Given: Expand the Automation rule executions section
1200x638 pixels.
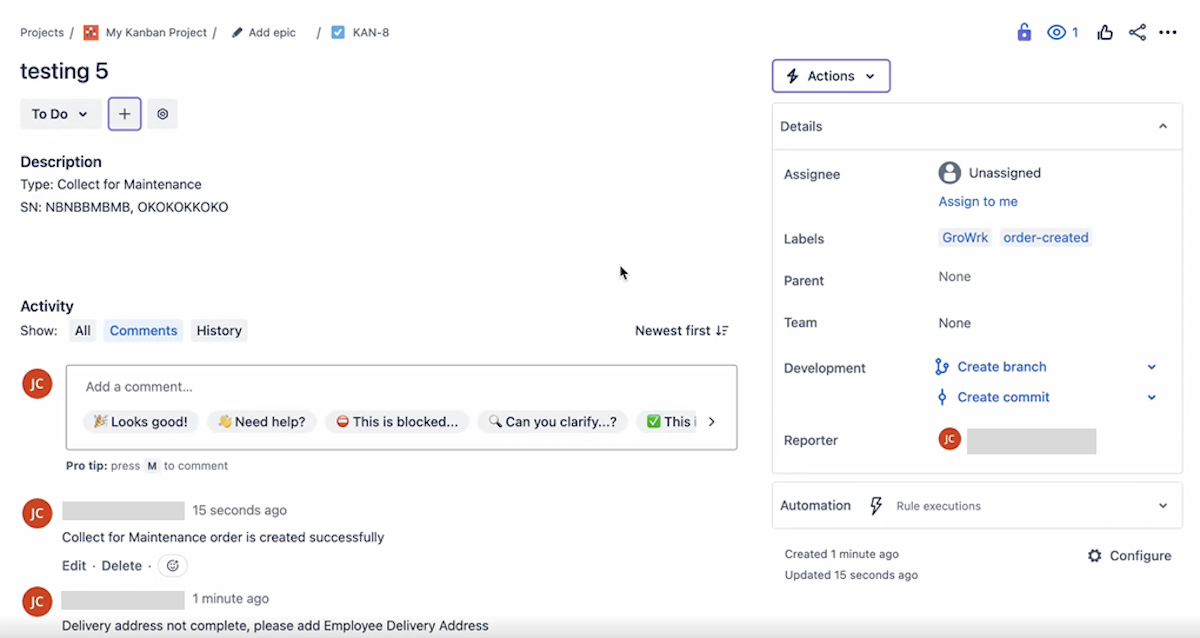Looking at the screenshot, I should pos(1163,505).
